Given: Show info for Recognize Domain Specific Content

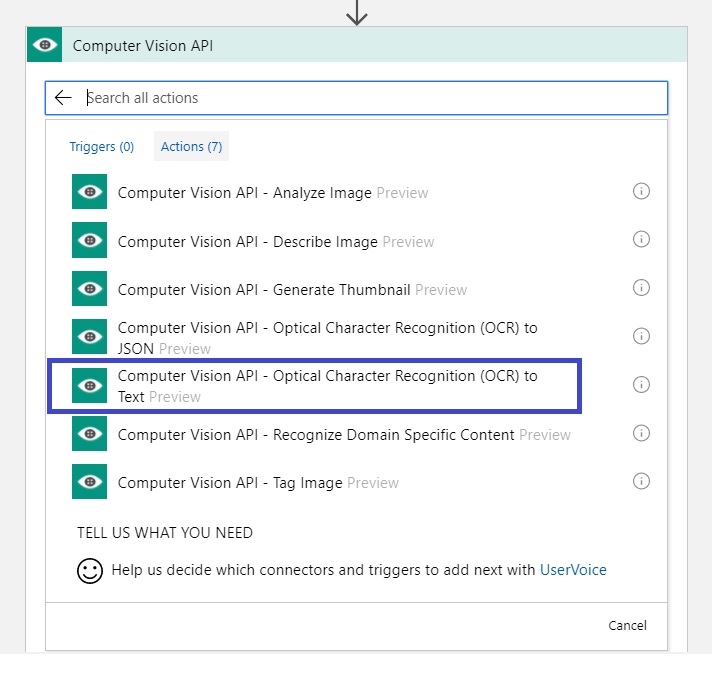Looking at the screenshot, I should [x=641, y=433].
